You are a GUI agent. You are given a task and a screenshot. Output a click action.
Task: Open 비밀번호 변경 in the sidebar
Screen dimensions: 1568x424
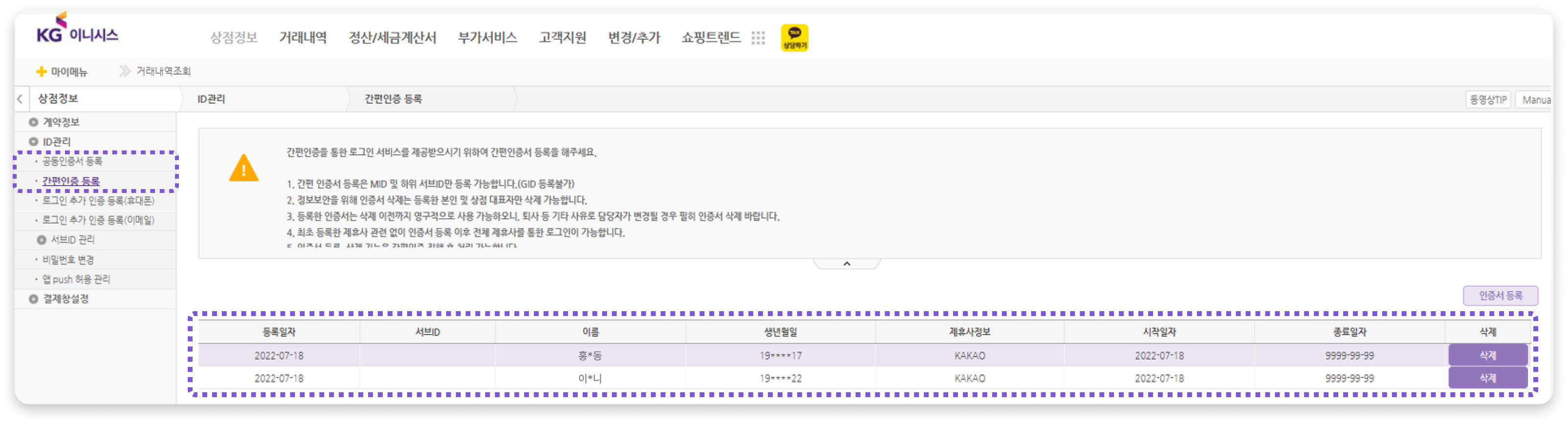[x=68, y=260]
